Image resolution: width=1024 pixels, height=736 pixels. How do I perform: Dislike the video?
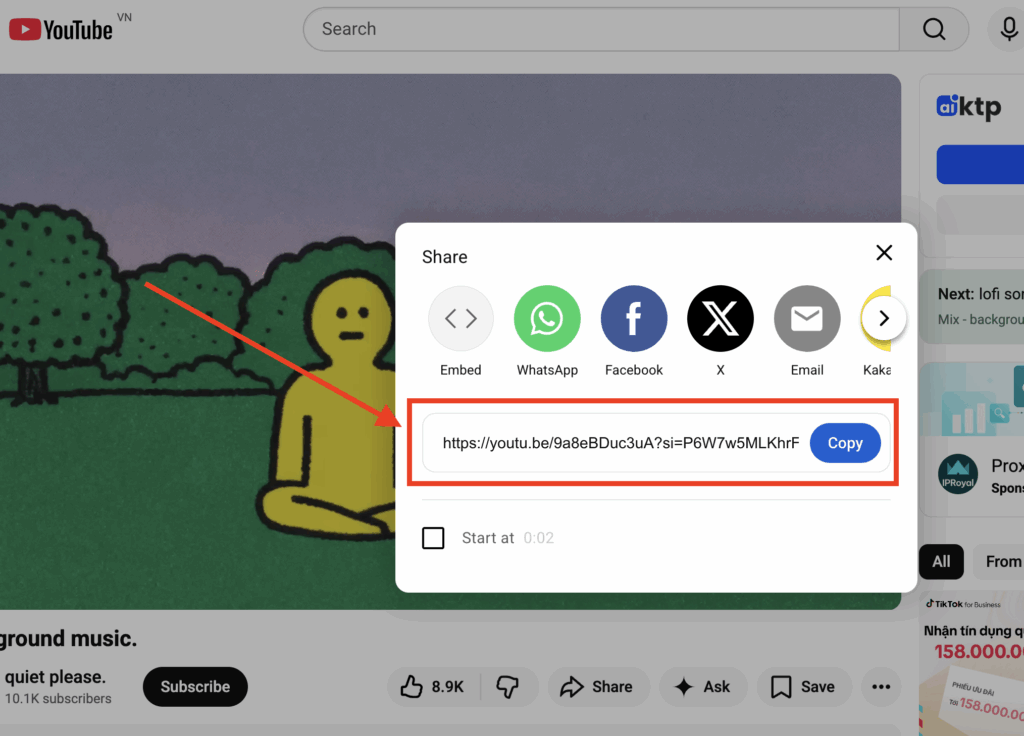click(x=510, y=687)
